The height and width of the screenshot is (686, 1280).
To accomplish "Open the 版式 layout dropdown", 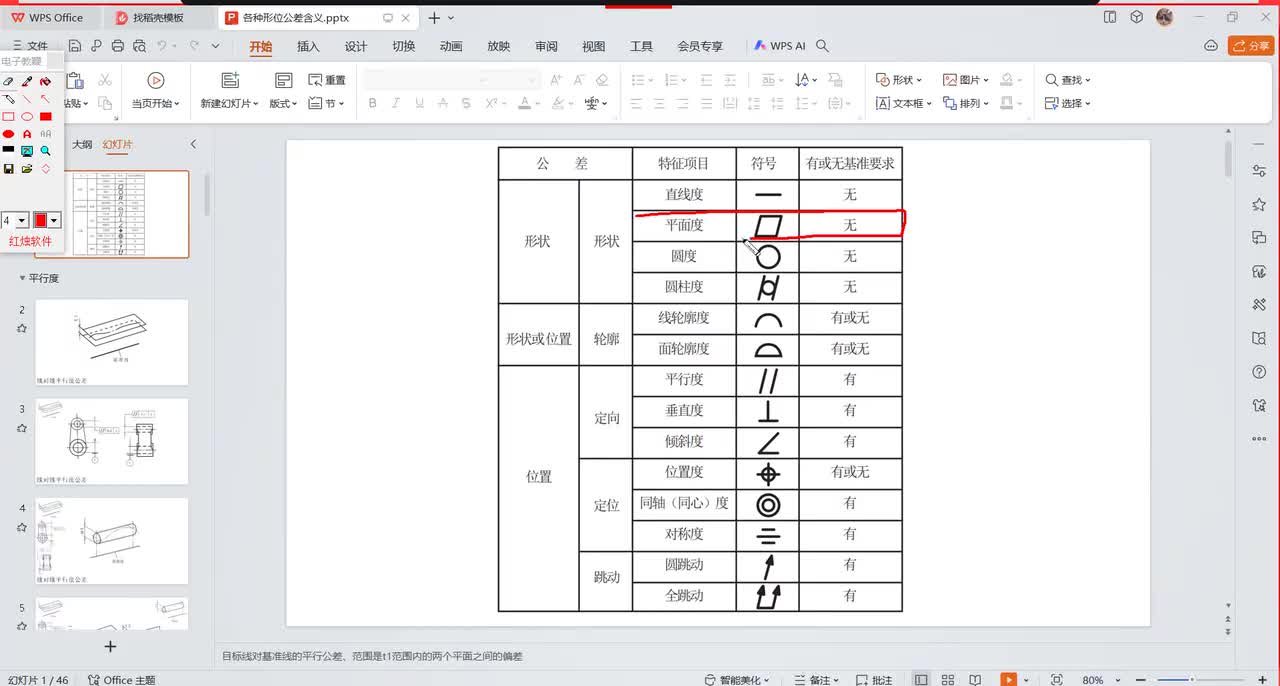I will click(x=283, y=103).
